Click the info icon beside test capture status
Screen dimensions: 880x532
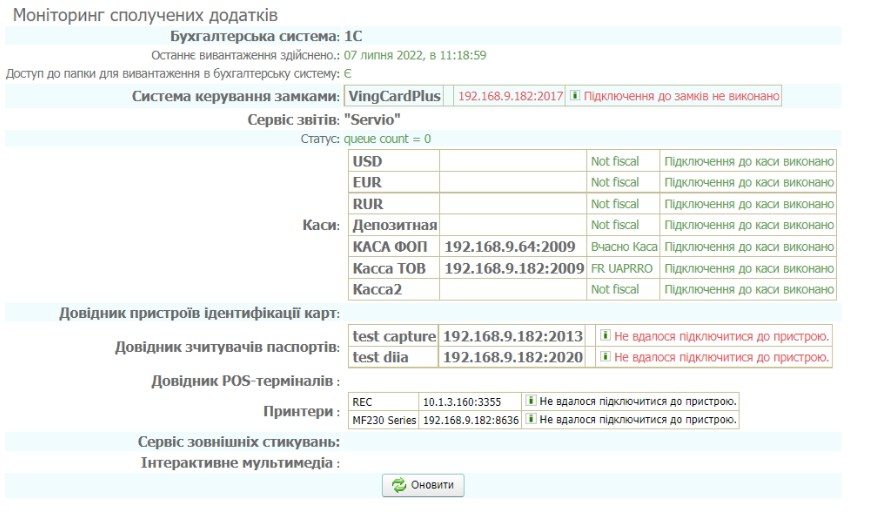(604, 336)
